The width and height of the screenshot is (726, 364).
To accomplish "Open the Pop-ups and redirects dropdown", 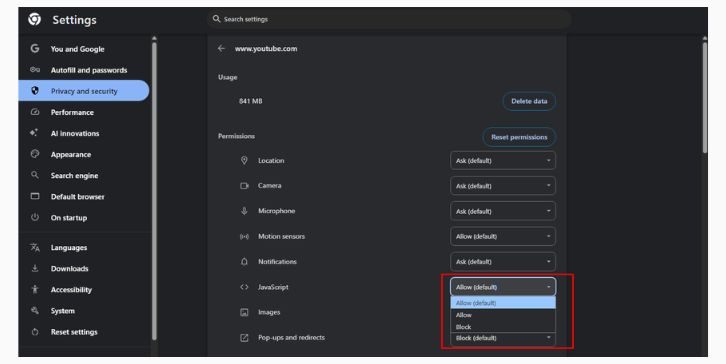I will pos(503,338).
